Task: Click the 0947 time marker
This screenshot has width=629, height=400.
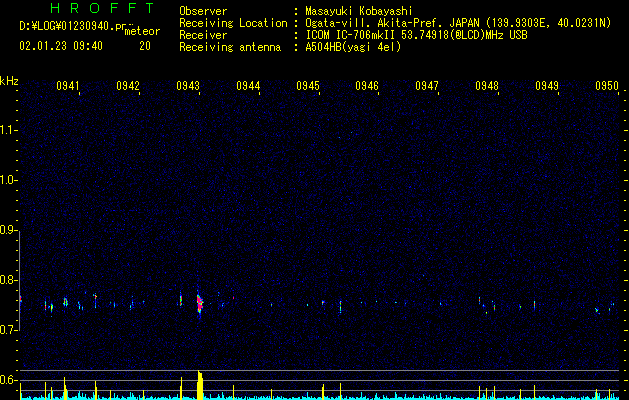Action: click(427, 86)
